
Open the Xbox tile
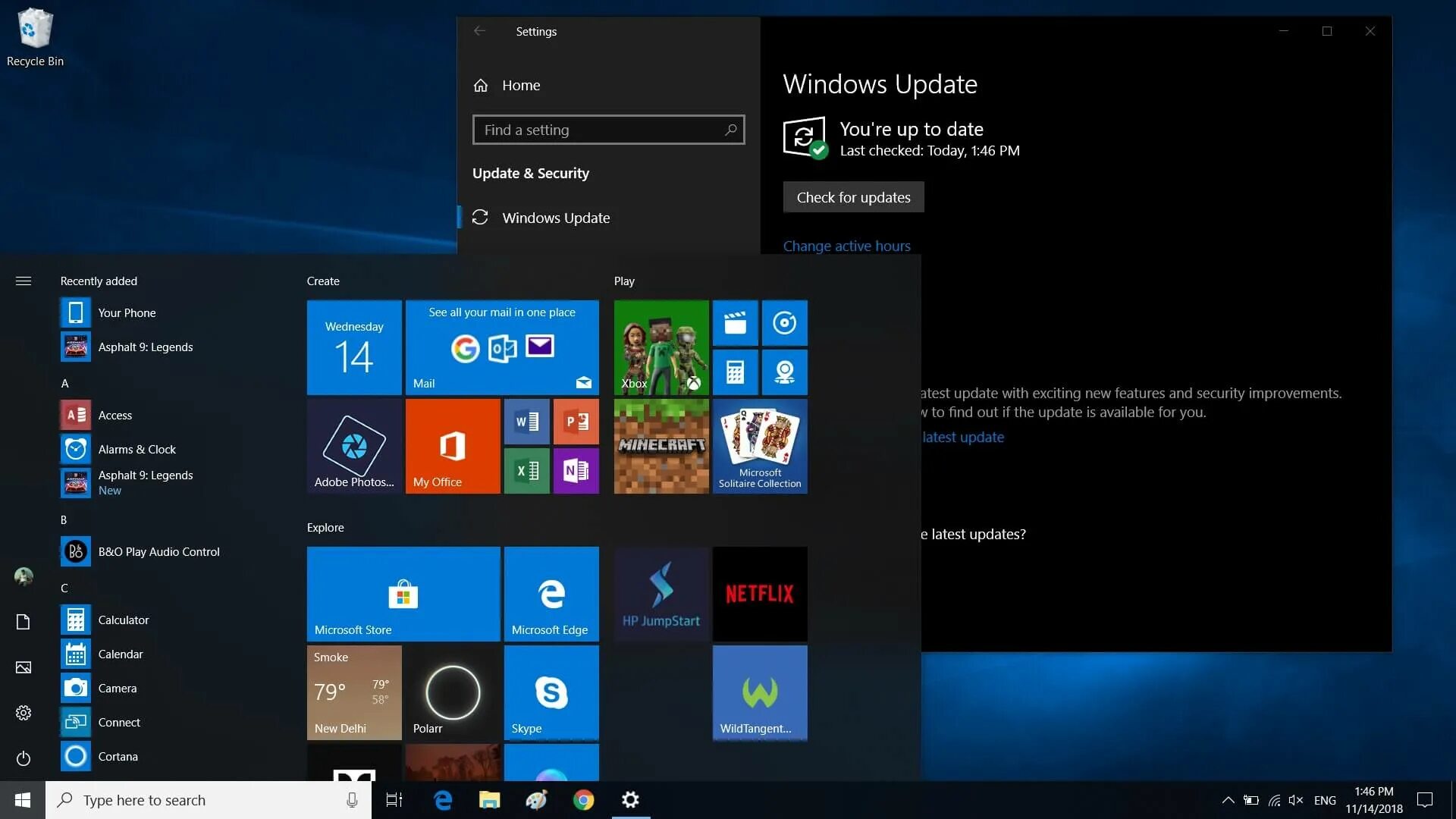661,347
